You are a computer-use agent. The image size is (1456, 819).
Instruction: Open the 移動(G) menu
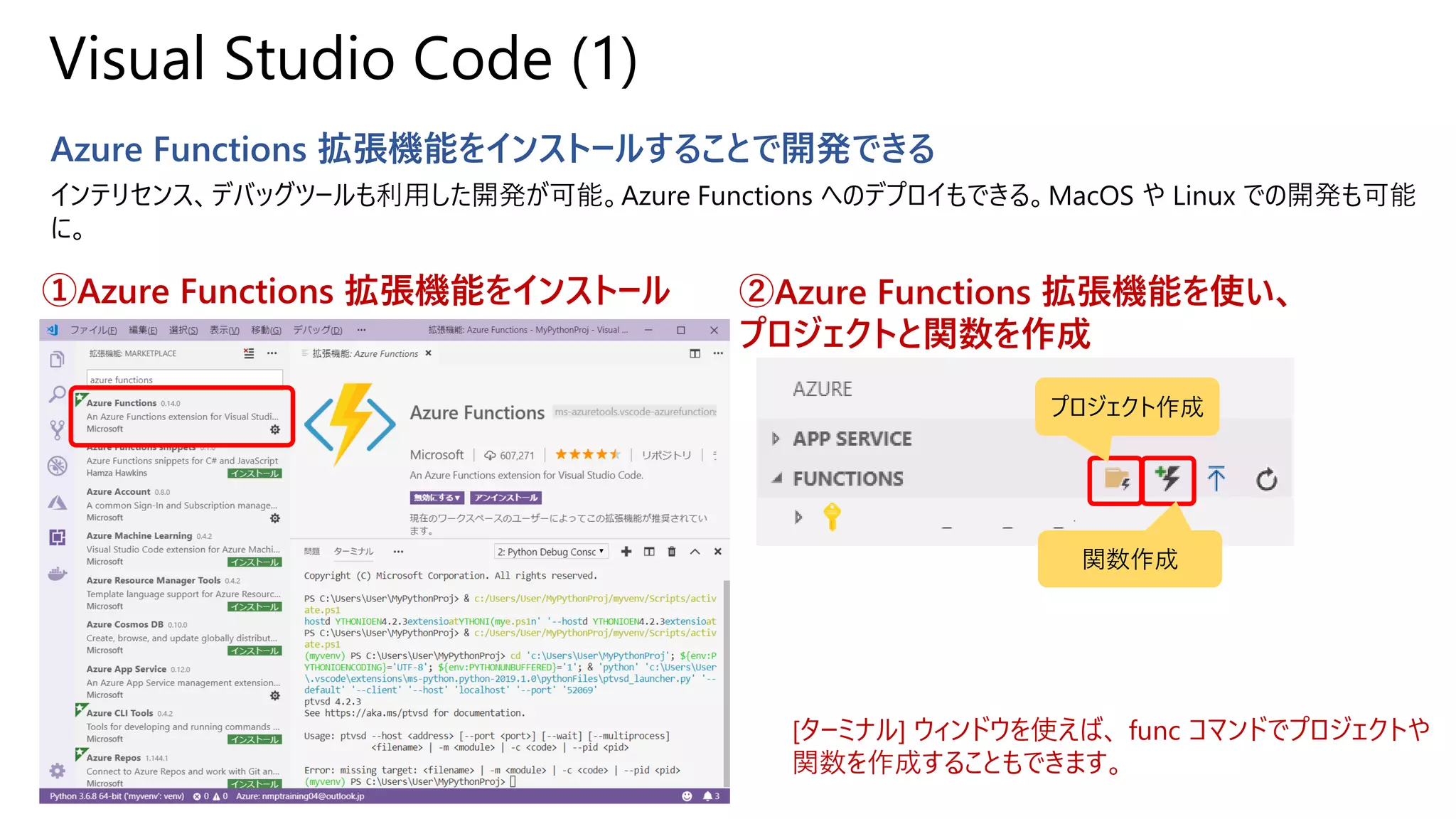266,330
